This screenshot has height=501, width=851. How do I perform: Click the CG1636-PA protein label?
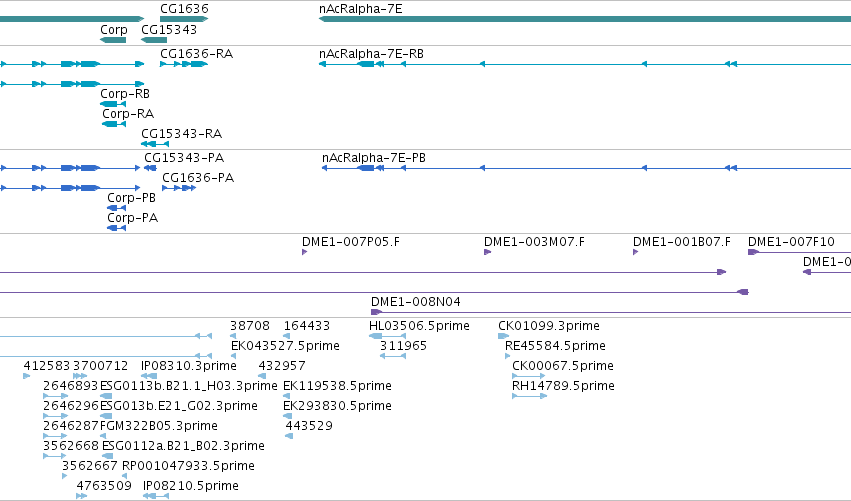[198, 178]
